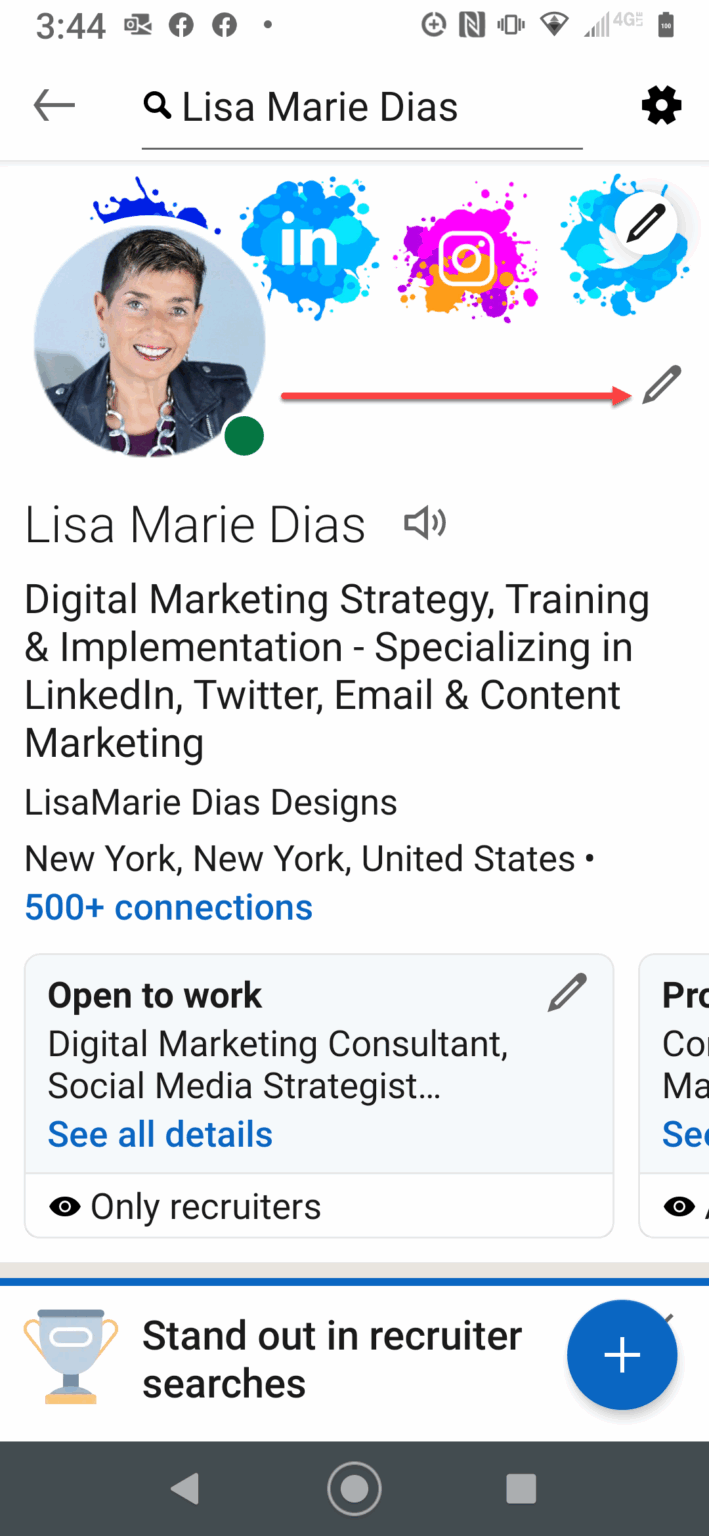The width and height of the screenshot is (709, 1536).
Task: Tap the blue plus floating action button
Action: [x=622, y=1355]
